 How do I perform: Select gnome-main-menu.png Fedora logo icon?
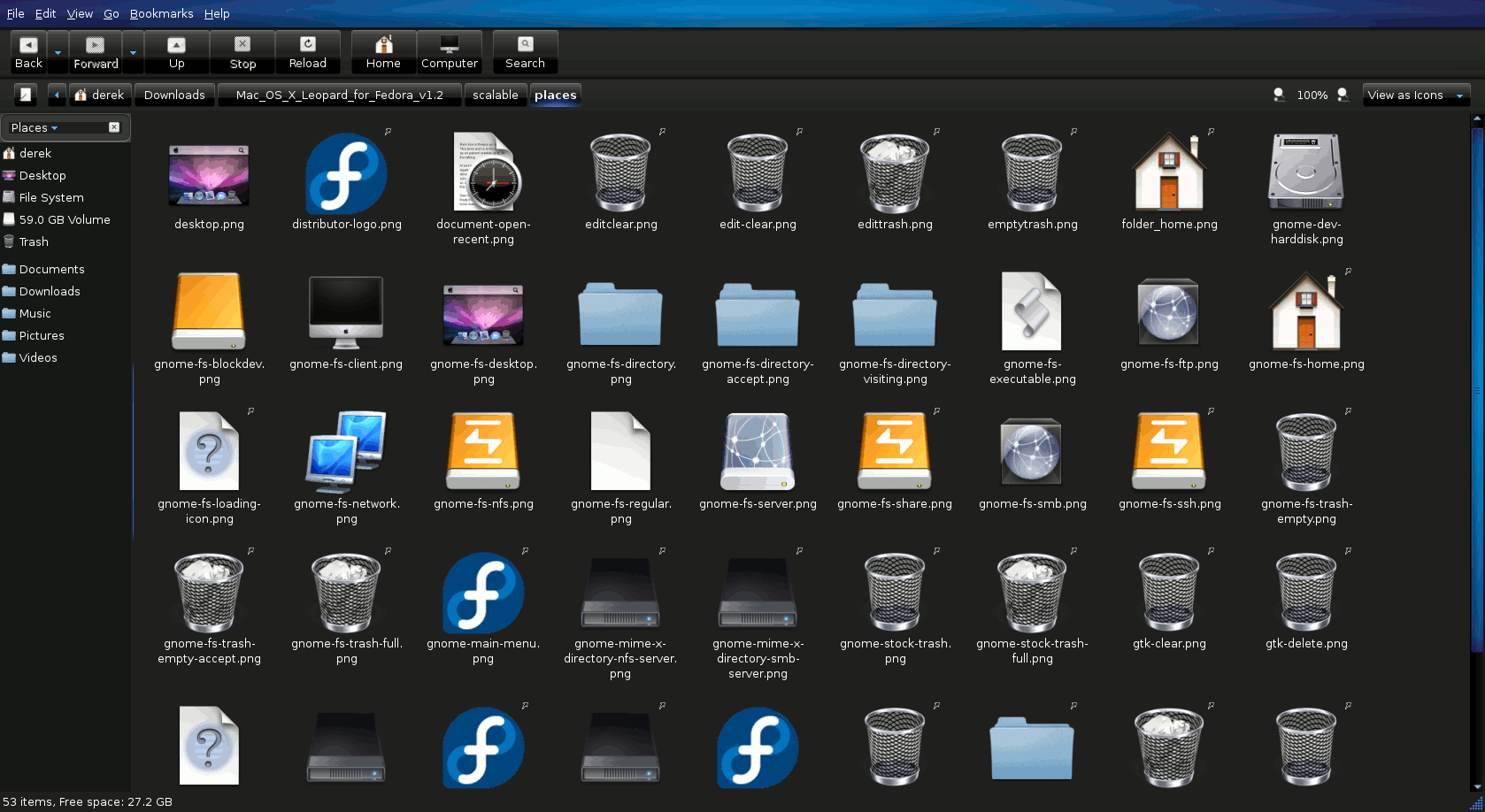tap(484, 593)
